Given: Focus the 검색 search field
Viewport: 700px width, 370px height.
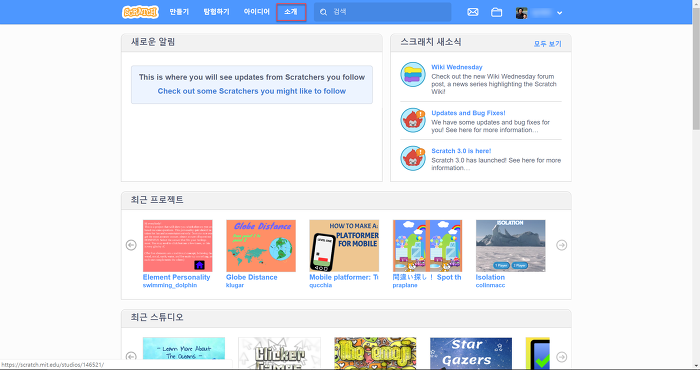Looking at the screenshot, I should click(x=383, y=12).
